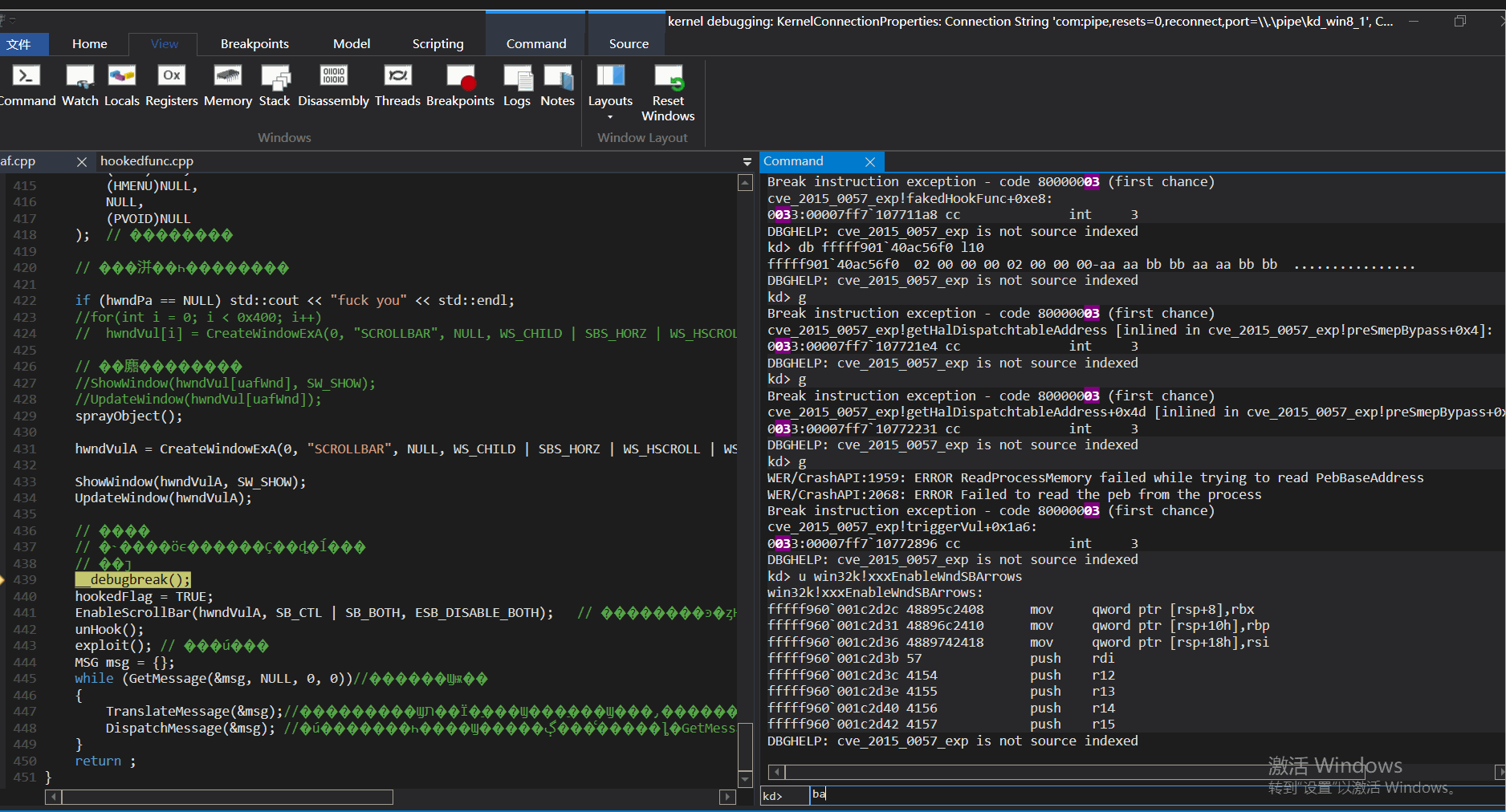
Task: Open the Threads window icon
Action: pos(397,86)
